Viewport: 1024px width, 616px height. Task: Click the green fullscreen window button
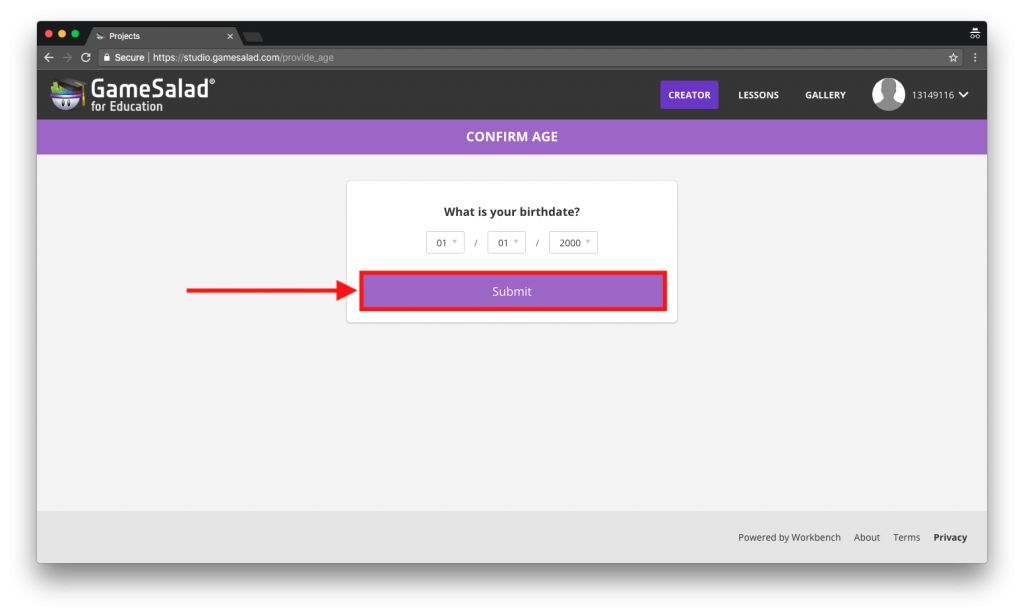pyautogui.click(x=75, y=34)
